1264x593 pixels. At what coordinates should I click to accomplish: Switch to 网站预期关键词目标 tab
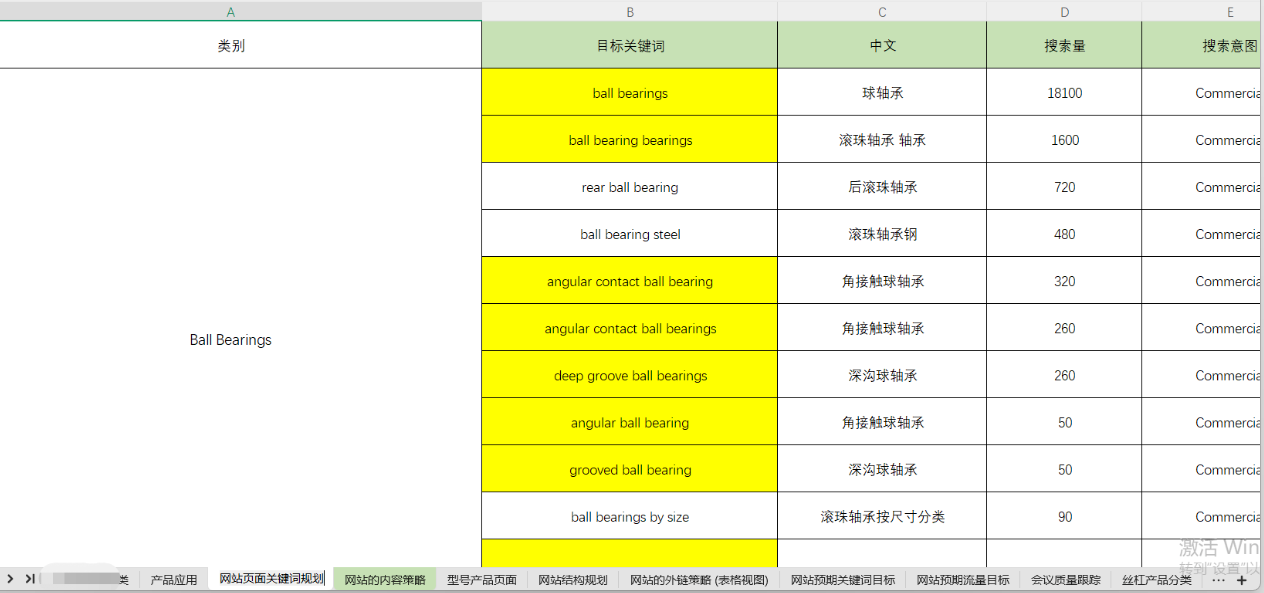tap(843, 580)
